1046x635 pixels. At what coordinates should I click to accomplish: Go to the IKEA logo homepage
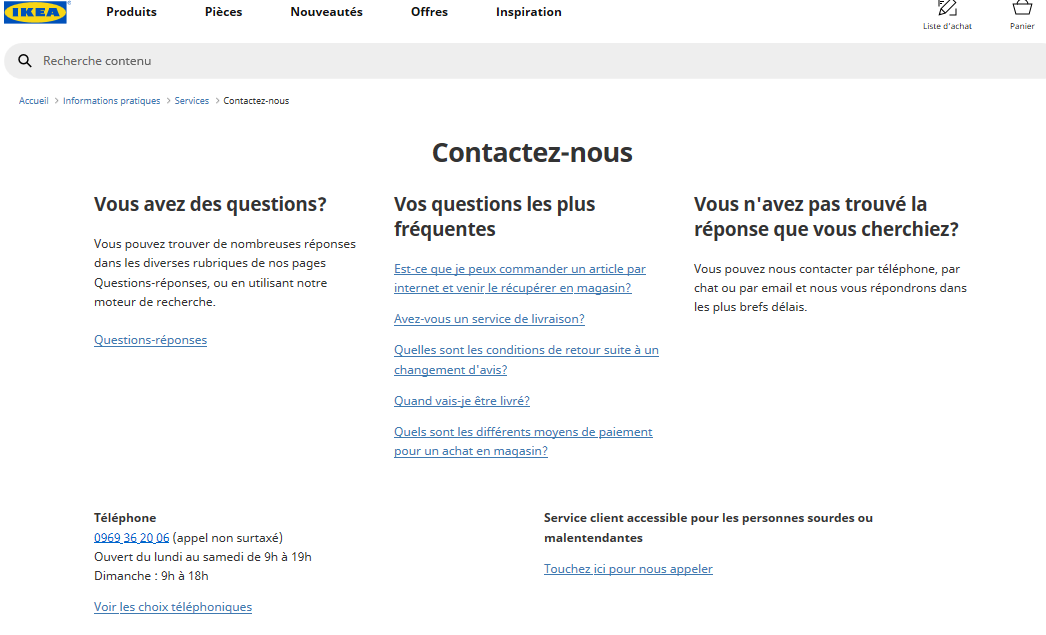pyautogui.click(x=36, y=12)
